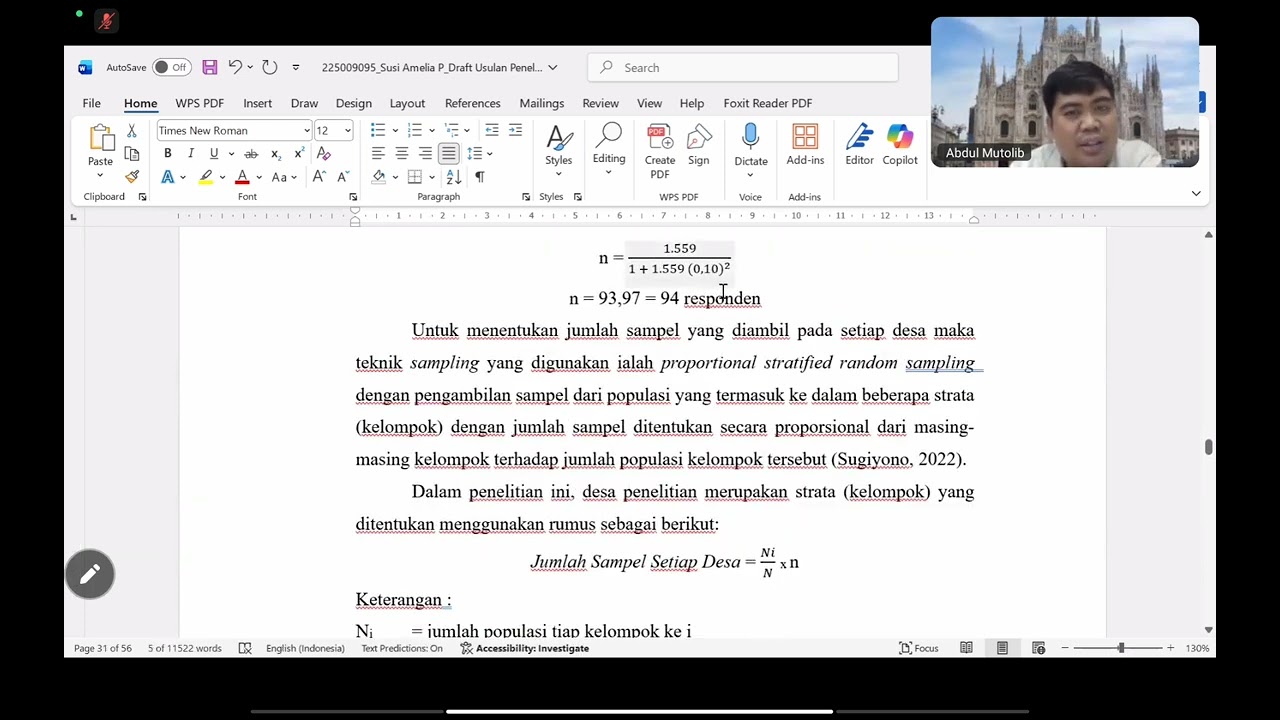Click the Redo arrow
This screenshot has height=720, width=1280.
click(x=269, y=67)
